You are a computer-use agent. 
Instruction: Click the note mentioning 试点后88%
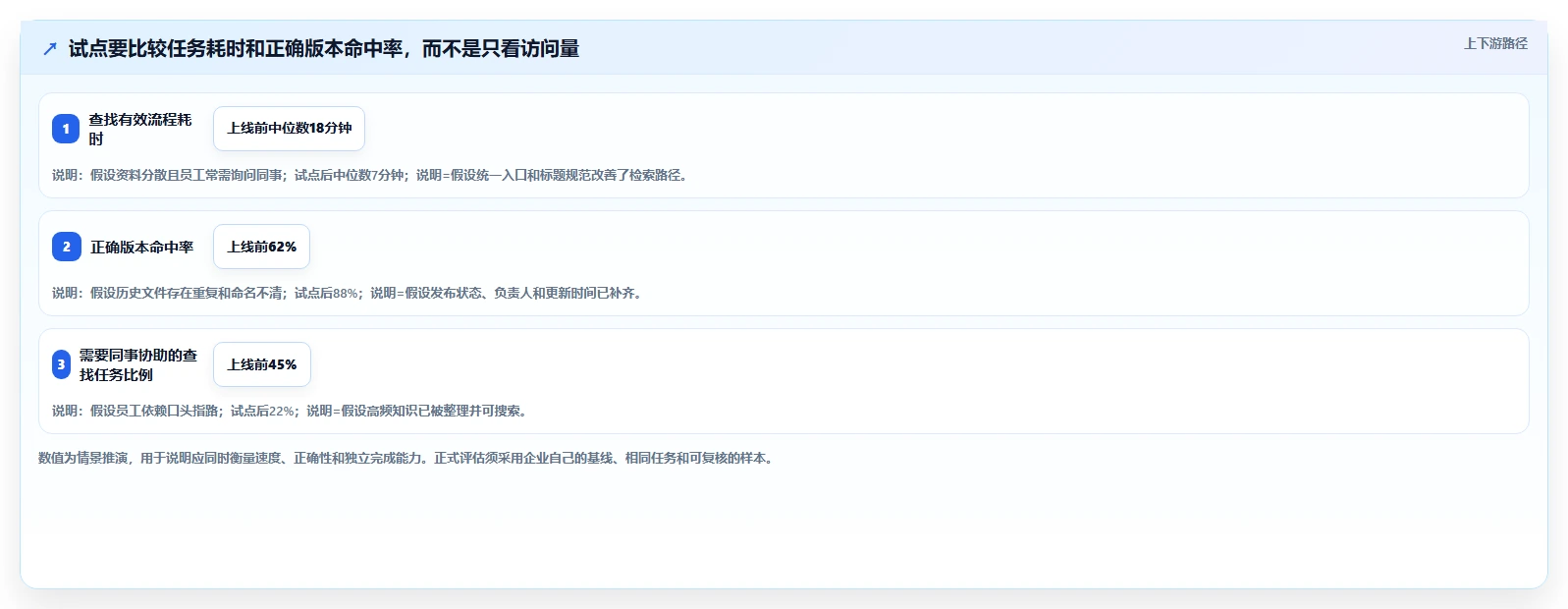pyautogui.click(x=350, y=293)
